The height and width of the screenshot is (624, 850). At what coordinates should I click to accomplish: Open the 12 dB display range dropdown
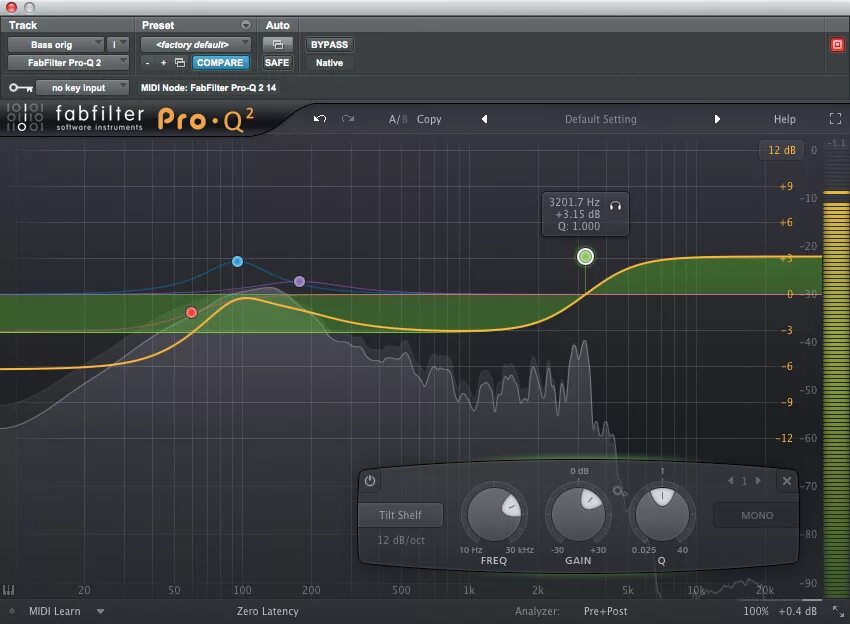point(782,150)
